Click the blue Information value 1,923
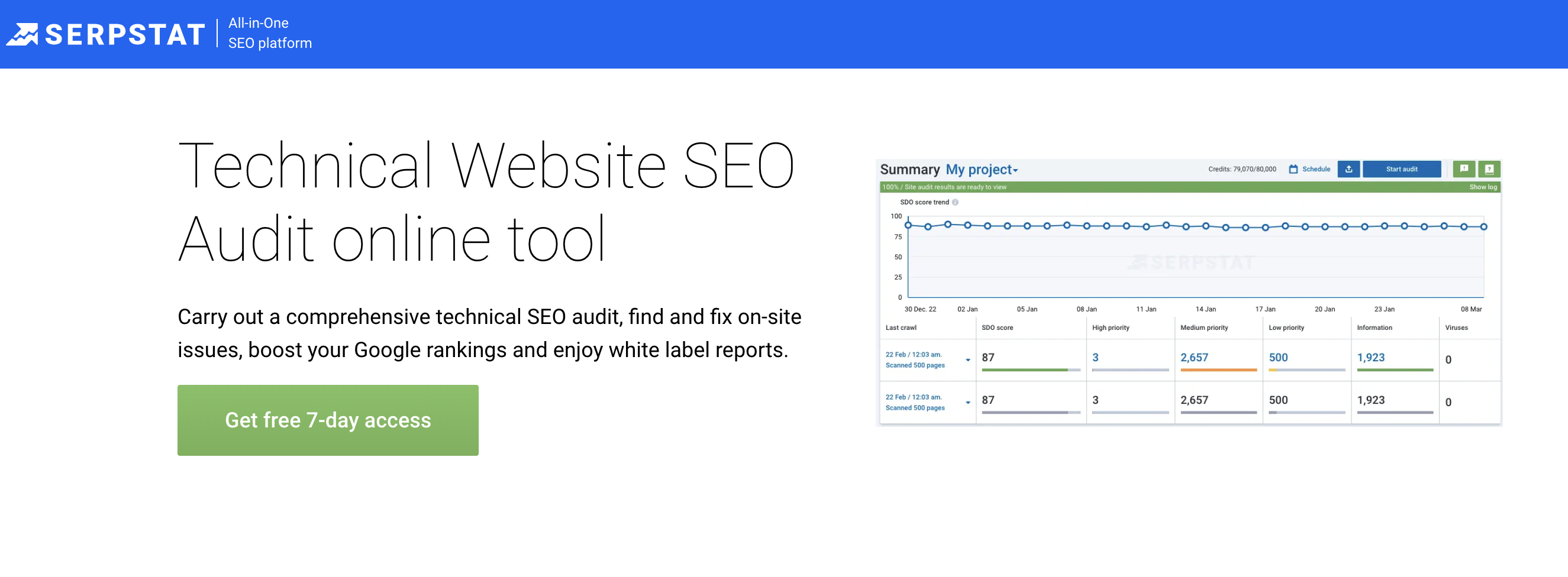Screen dimensions: 1568x577 [x=1371, y=358]
